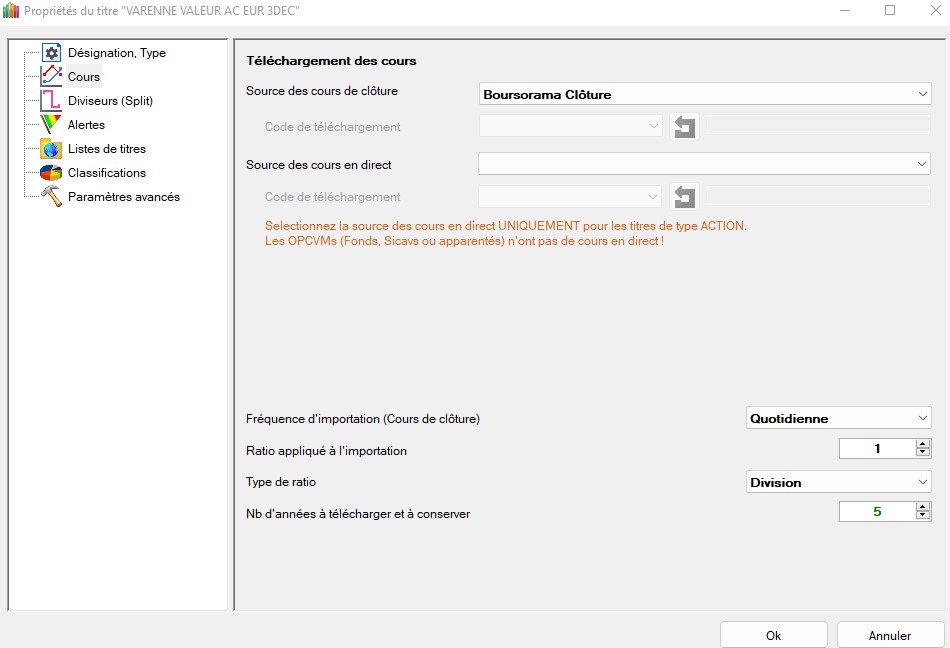Select the Alertes item in the tree
950x648 pixels.
click(86, 125)
